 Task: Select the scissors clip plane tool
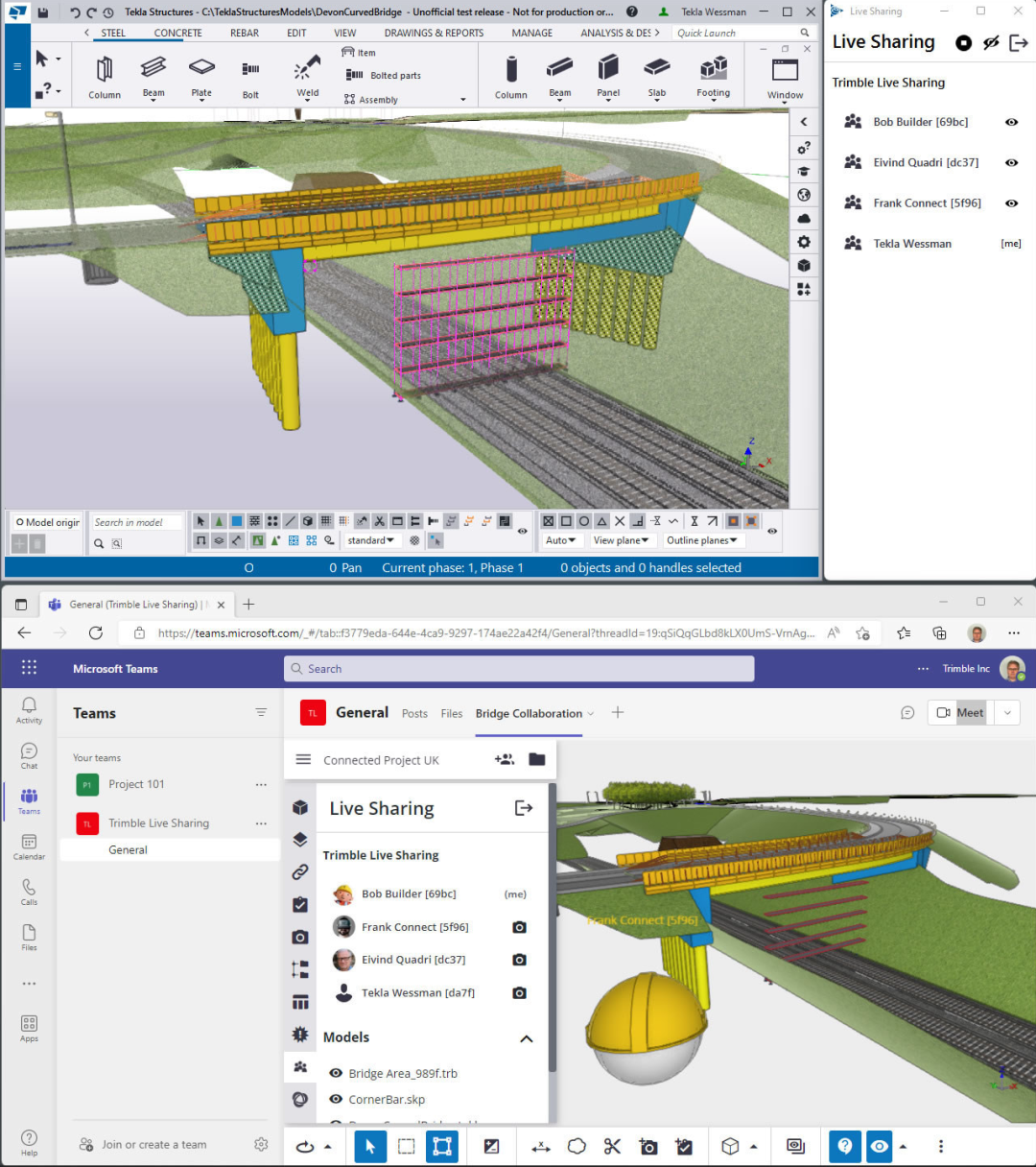pos(612,1146)
